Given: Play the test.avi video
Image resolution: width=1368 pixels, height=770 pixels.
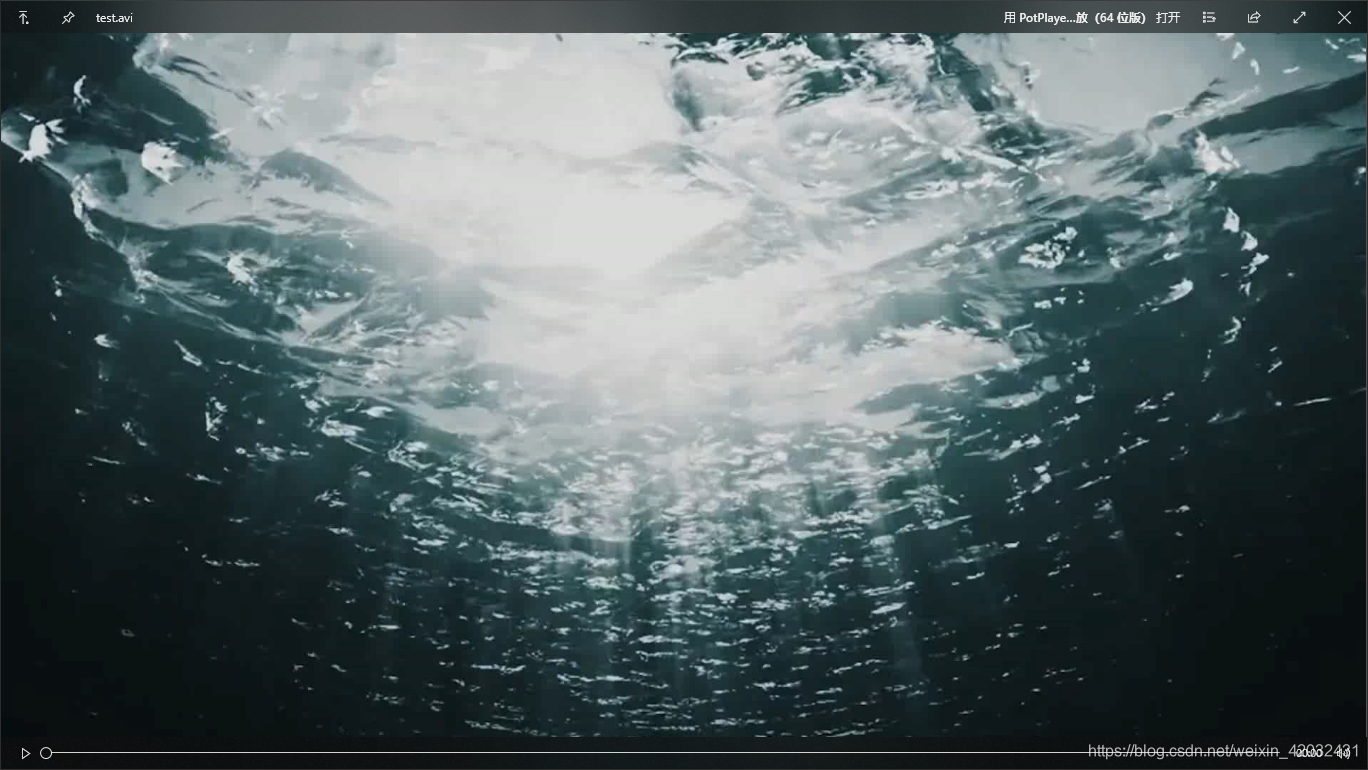Looking at the screenshot, I should [x=26, y=753].
